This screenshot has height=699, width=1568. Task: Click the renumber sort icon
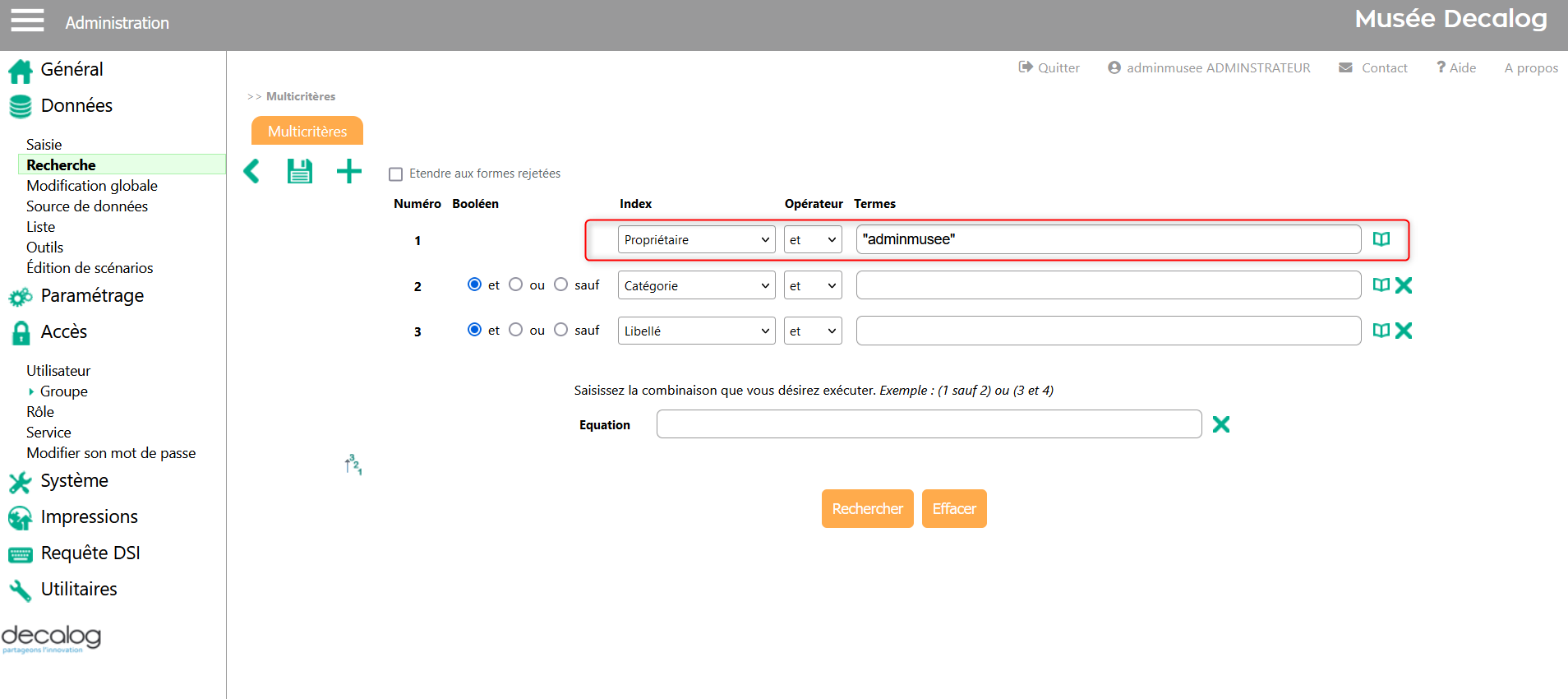click(353, 465)
